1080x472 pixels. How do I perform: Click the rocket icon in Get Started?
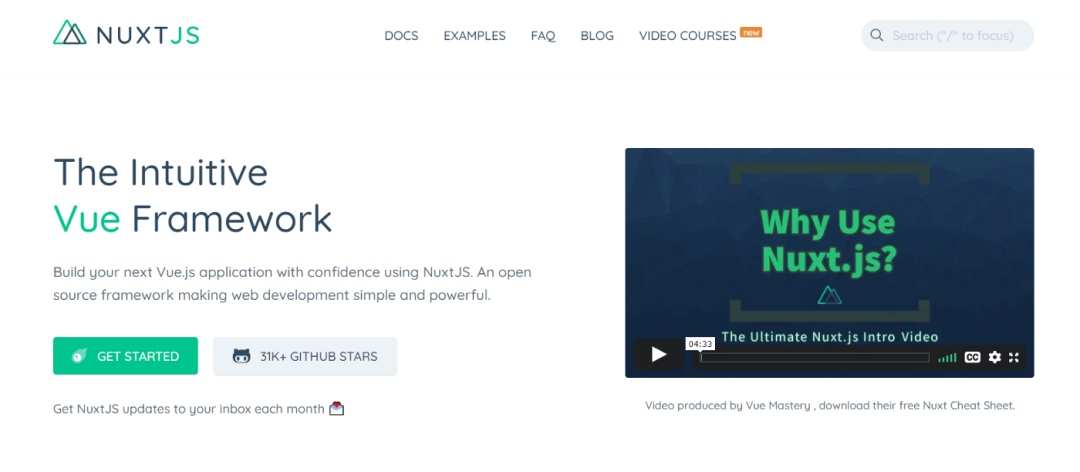coord(79,356)
